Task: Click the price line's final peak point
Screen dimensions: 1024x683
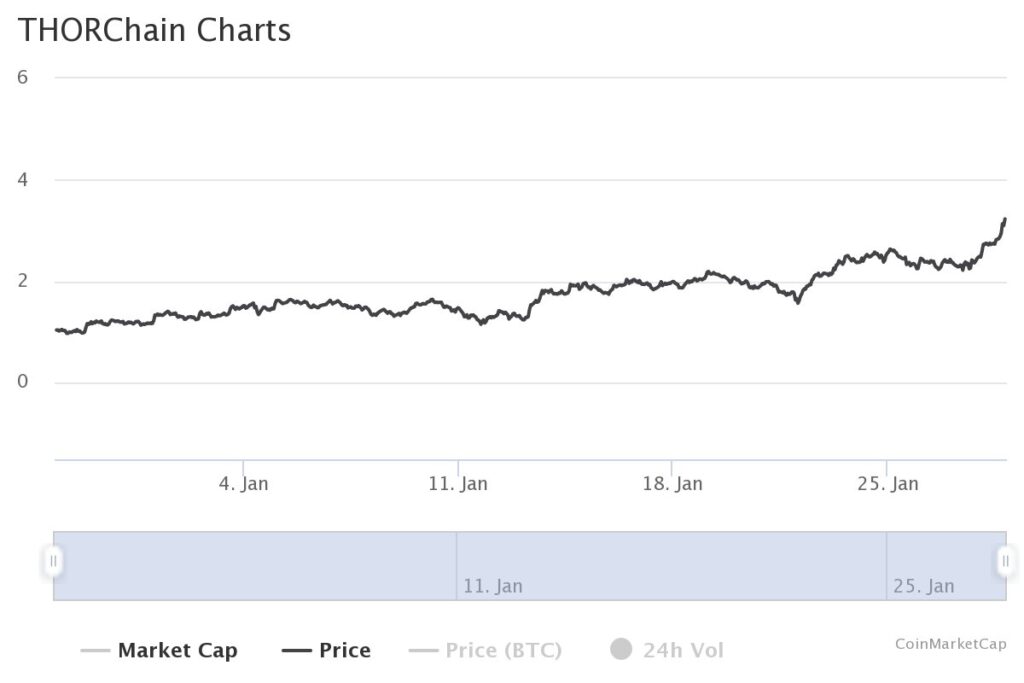Action: pos(1004,219)
